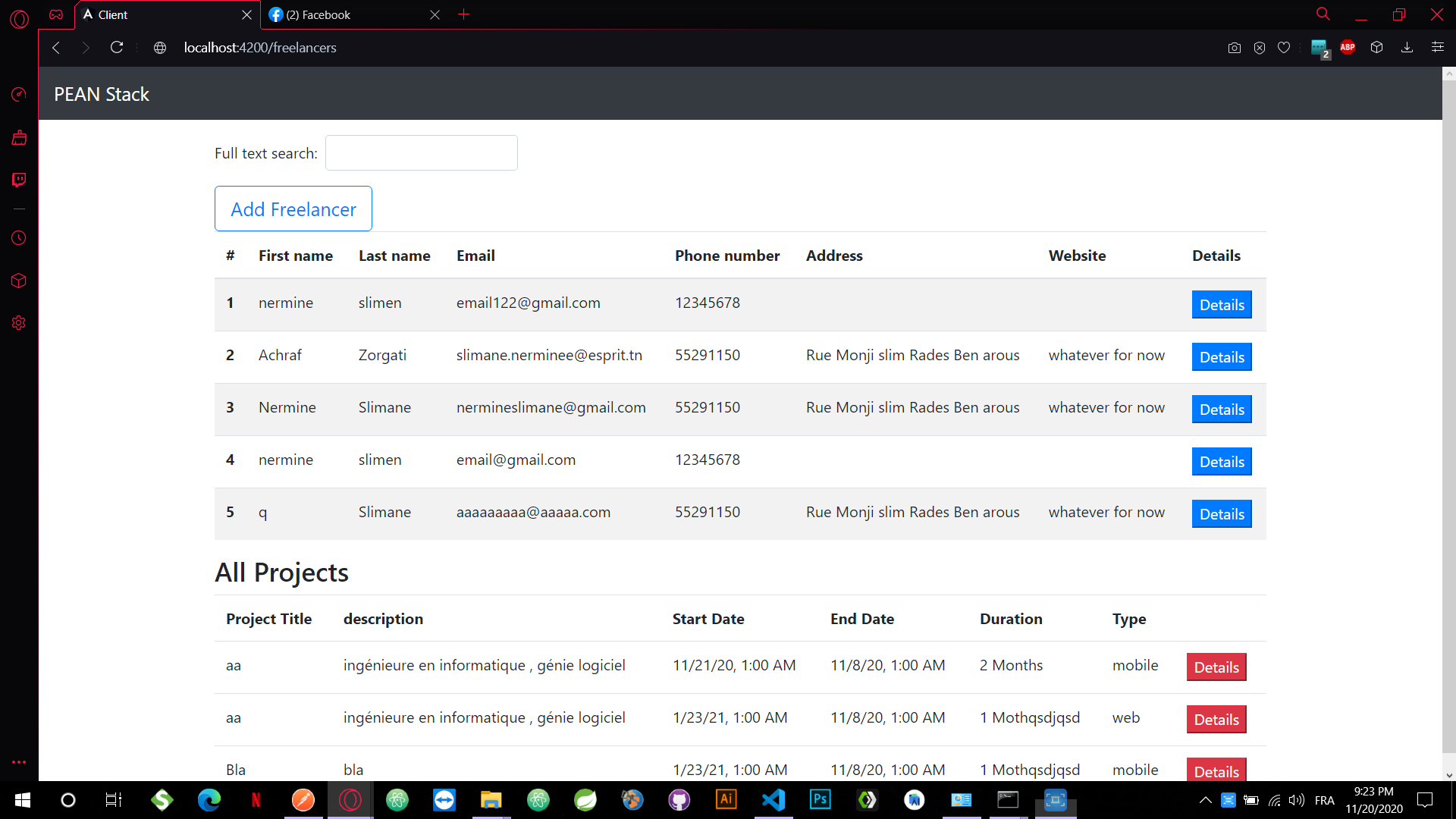Image resolution: width=1456 pixels, height=819 pixels.
Task: Expand the system tray hidden icons chevron
Action: point(1205,800)
